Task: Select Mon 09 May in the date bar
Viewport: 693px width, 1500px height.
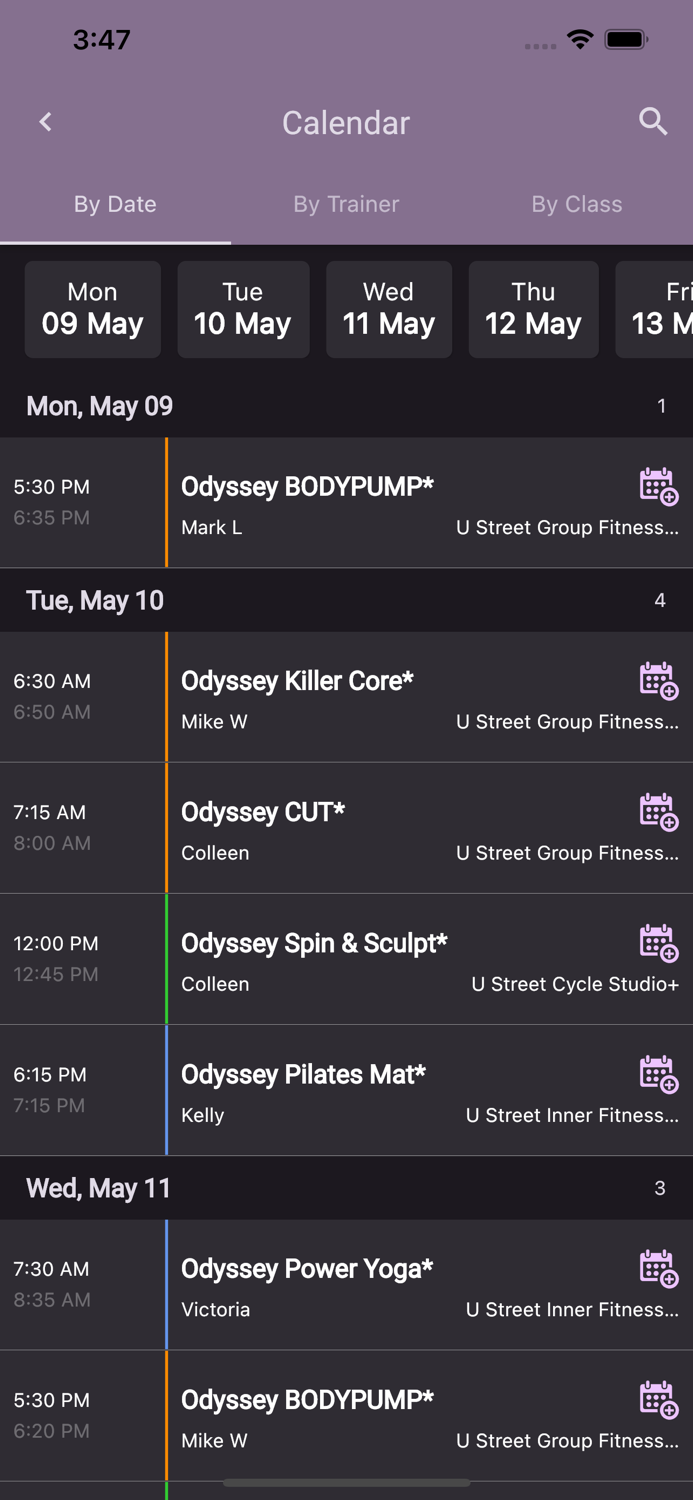Action: pyautogui.click(x=92, y=309)
